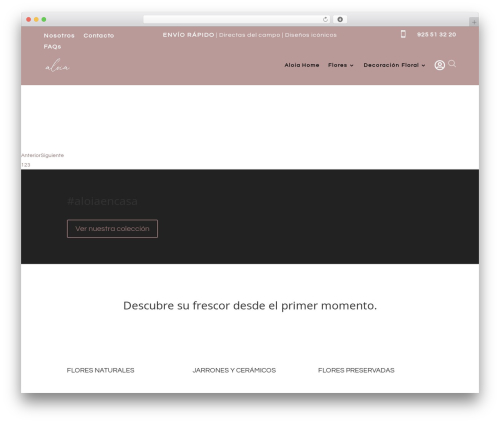Open the Contacto page link

pyautogui.click(x=99, y=35)
